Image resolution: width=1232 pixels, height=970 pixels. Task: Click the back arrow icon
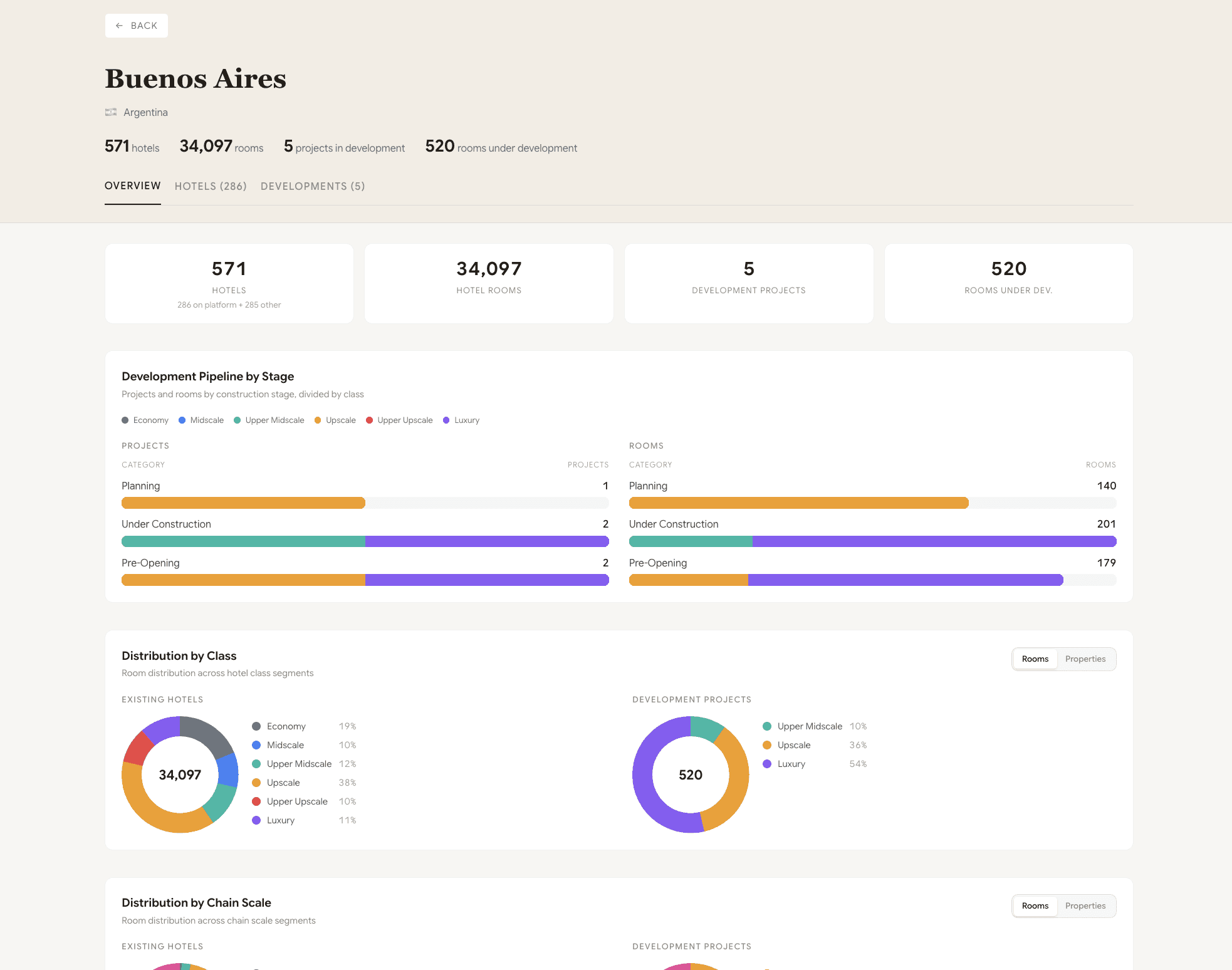click(x=119, y=26)
